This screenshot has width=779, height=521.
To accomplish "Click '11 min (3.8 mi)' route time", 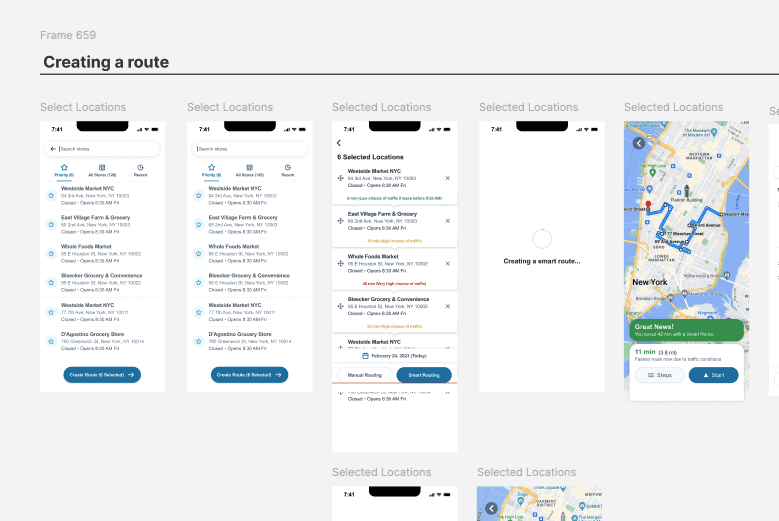I will pos(656,352).
